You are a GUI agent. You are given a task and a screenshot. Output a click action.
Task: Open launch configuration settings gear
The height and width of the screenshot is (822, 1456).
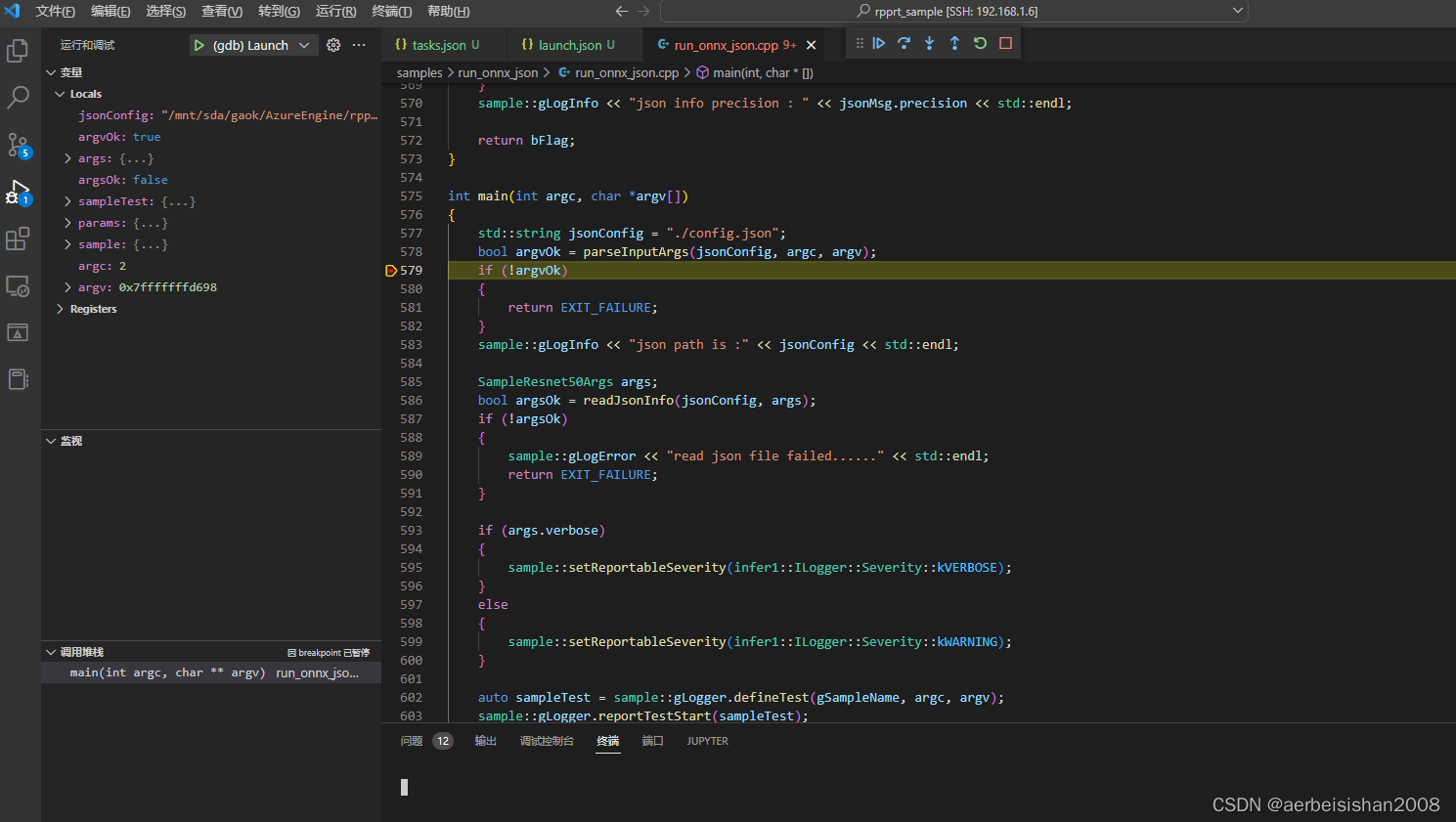click(332, 43)
